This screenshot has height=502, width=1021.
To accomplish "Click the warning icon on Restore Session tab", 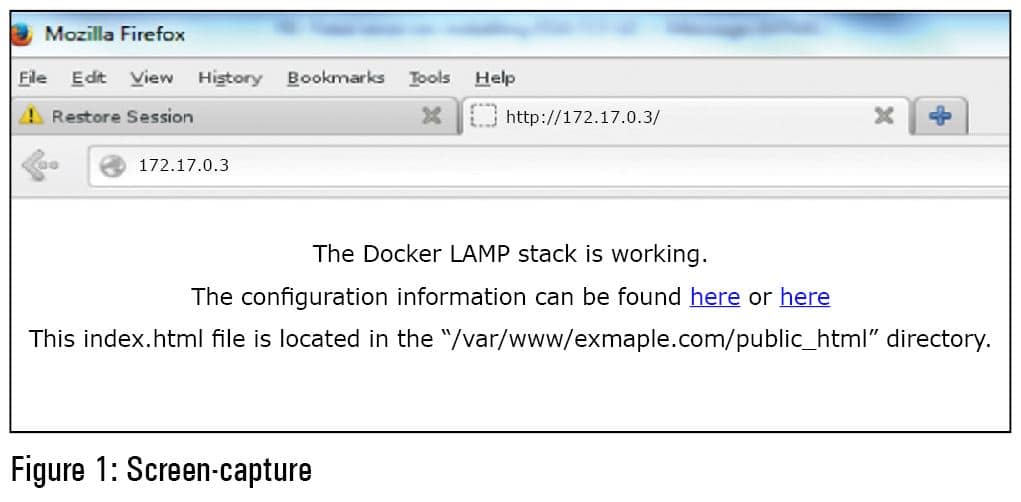I will coord(32,116).
